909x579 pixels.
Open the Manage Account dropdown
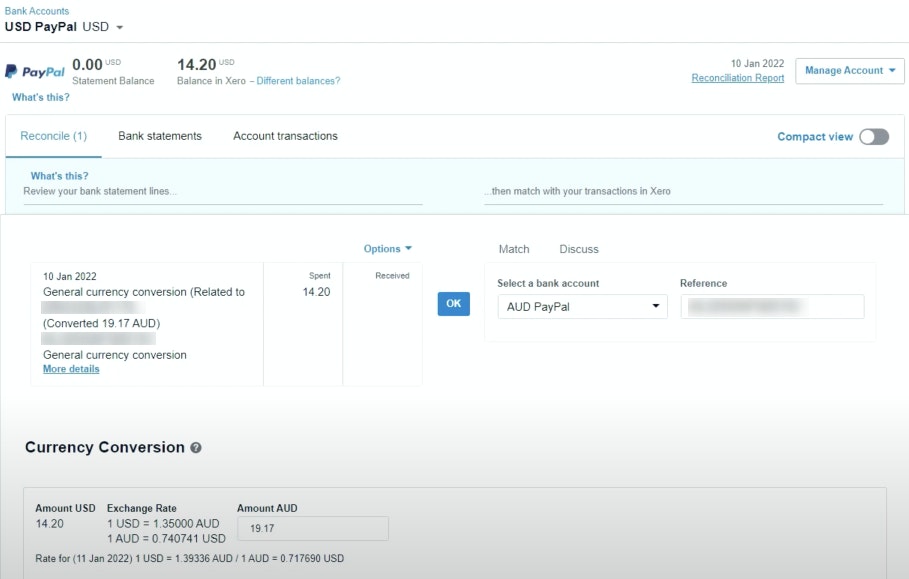[849, 71]
